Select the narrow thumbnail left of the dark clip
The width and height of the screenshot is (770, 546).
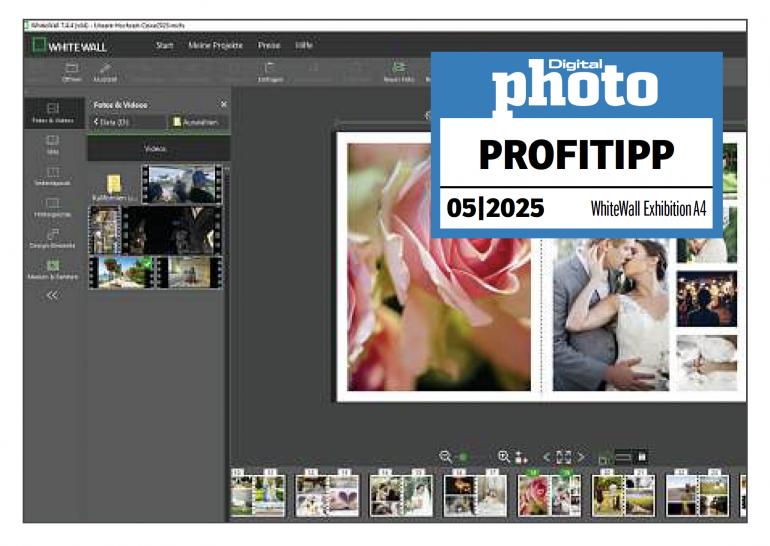[x=105, y=231]
